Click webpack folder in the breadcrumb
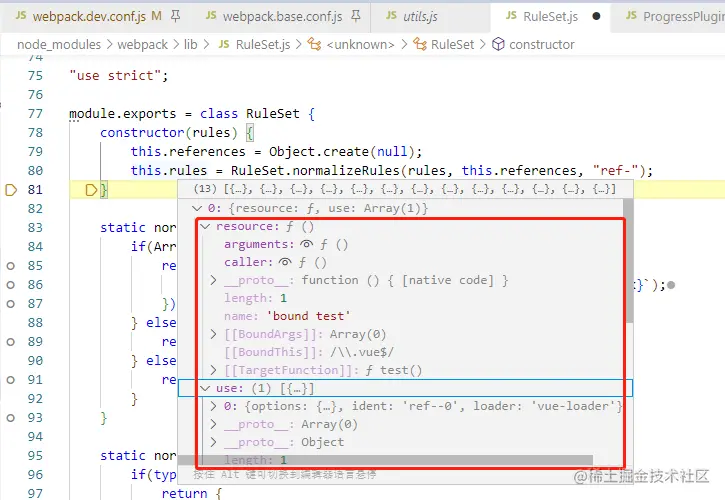Image resolution: width=725 pixels, height=500 pixels. 142,45
